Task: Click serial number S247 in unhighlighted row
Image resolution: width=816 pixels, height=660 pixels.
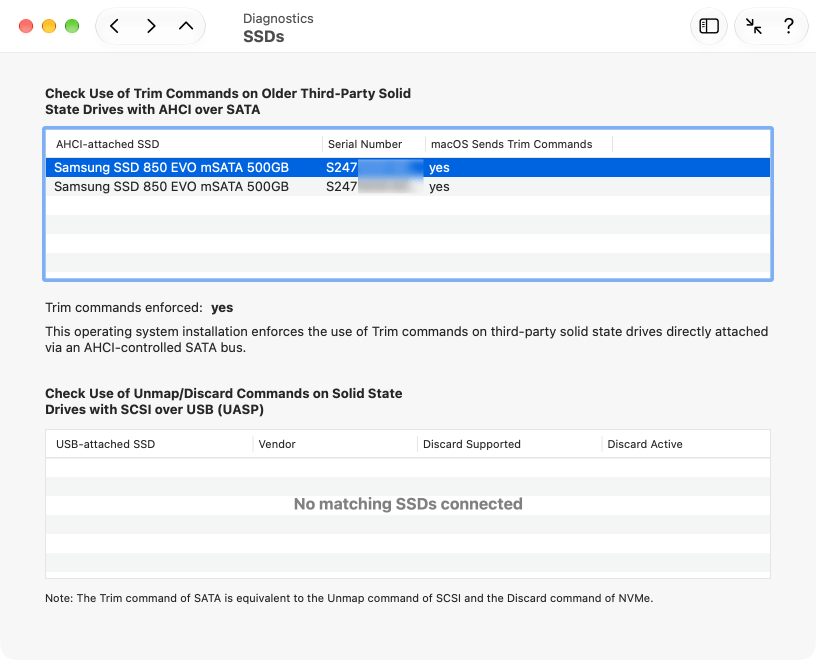Action: 341,187
